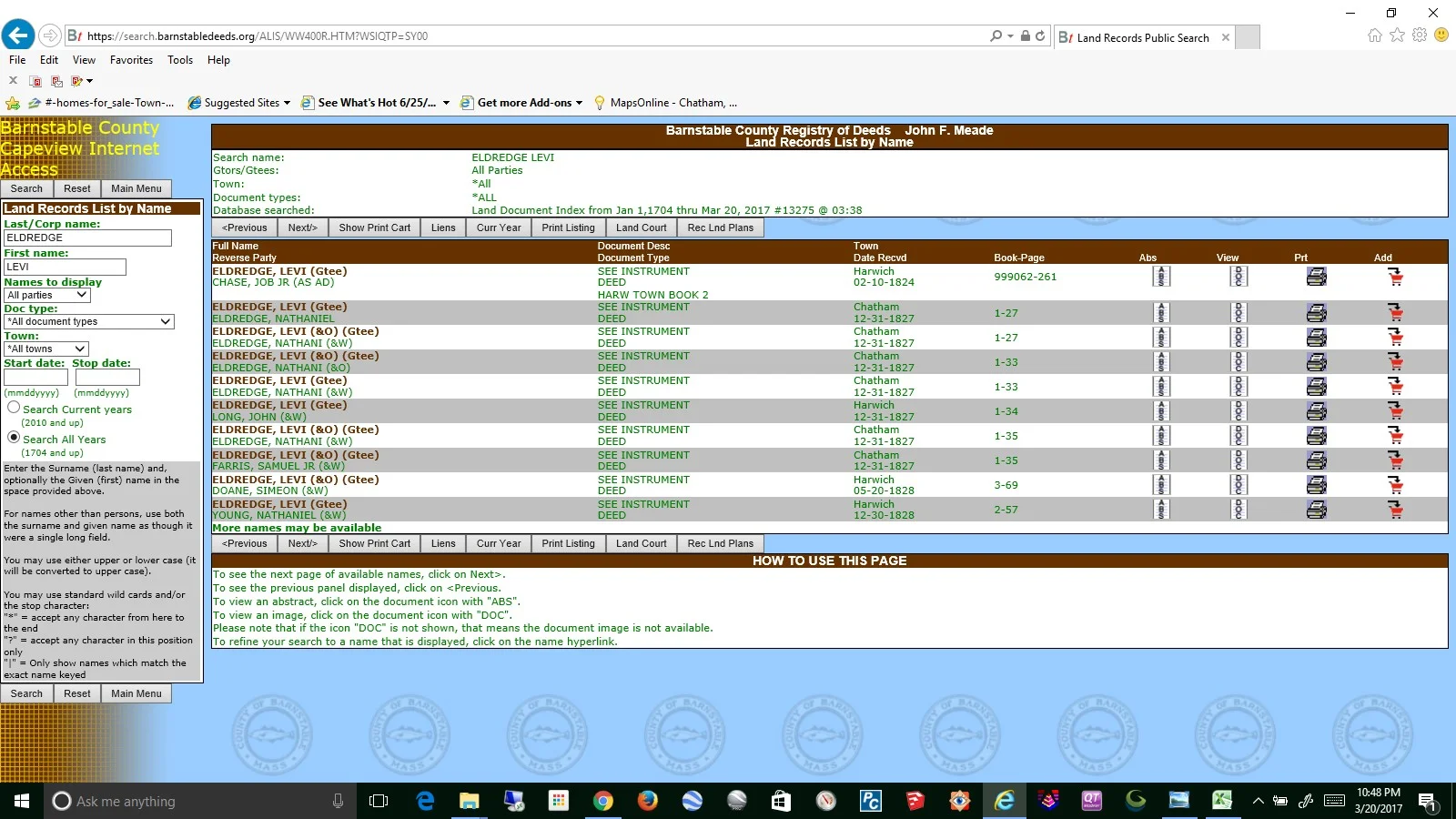Screen dimensions: 1456x819
Task: View the ABS abstract for the 999062-261 record
Action: tap(1161, 277)
